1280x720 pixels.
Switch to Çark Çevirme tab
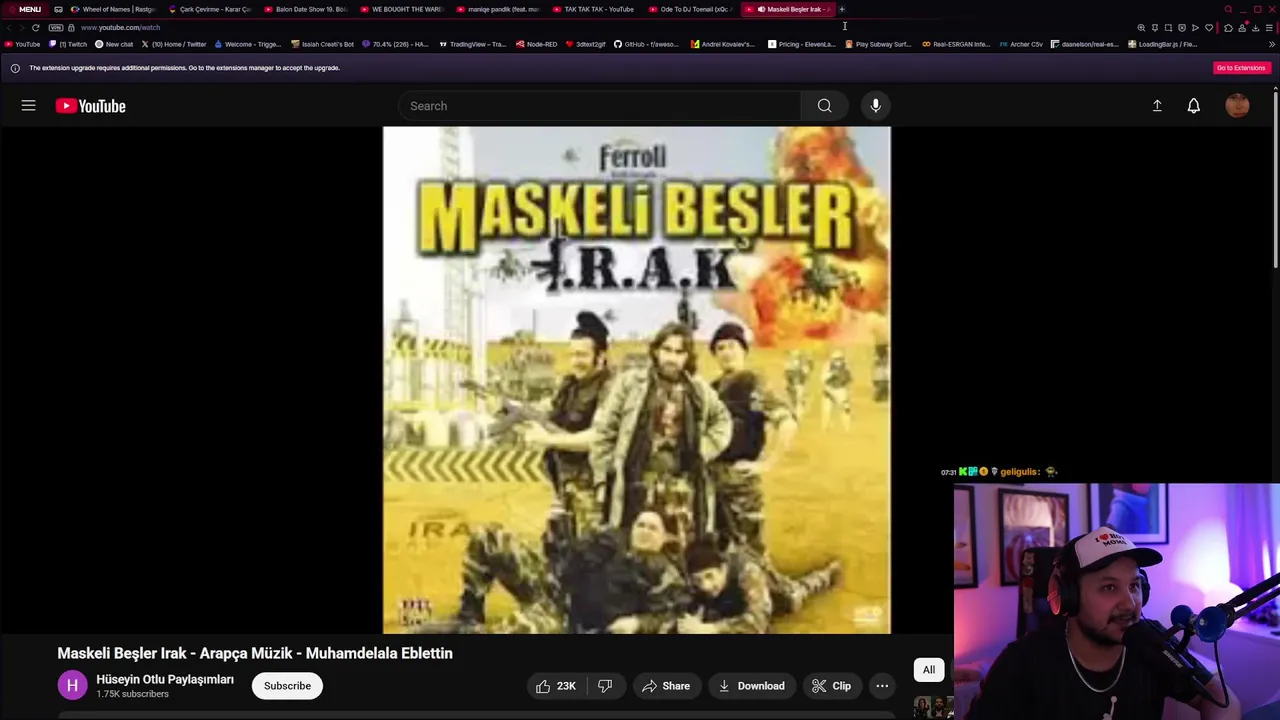210,9
